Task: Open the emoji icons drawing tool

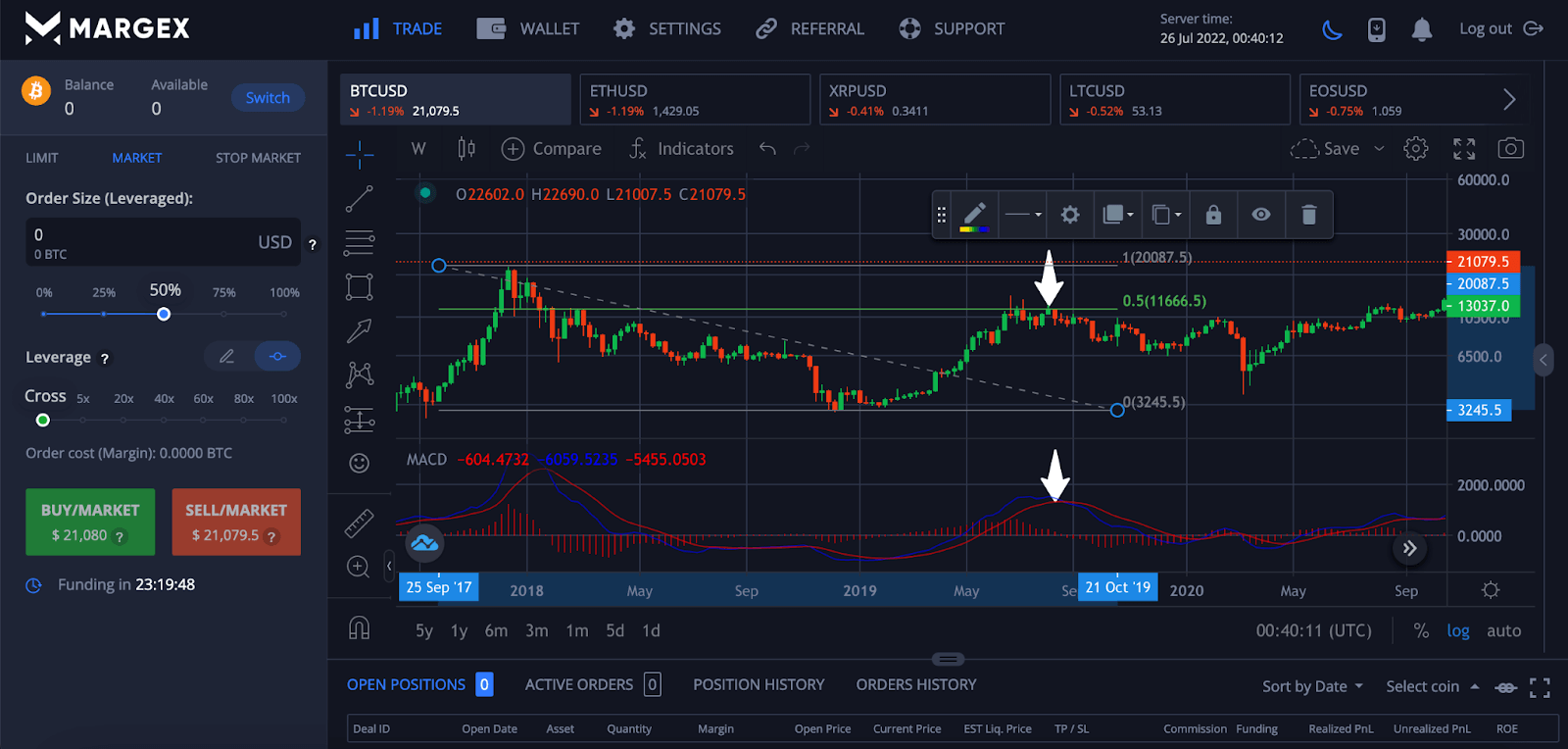Action: coord(360,463)
